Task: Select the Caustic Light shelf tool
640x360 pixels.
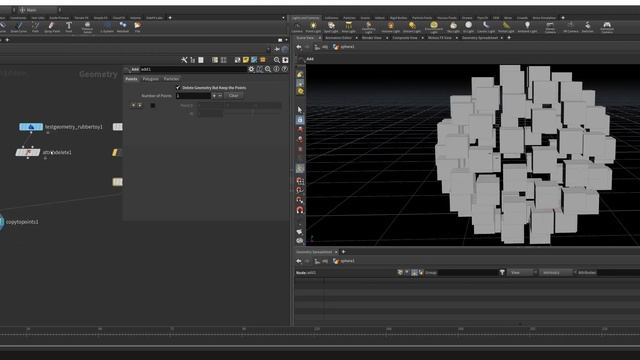Action: pyautogui.click(x=486, y=27)
